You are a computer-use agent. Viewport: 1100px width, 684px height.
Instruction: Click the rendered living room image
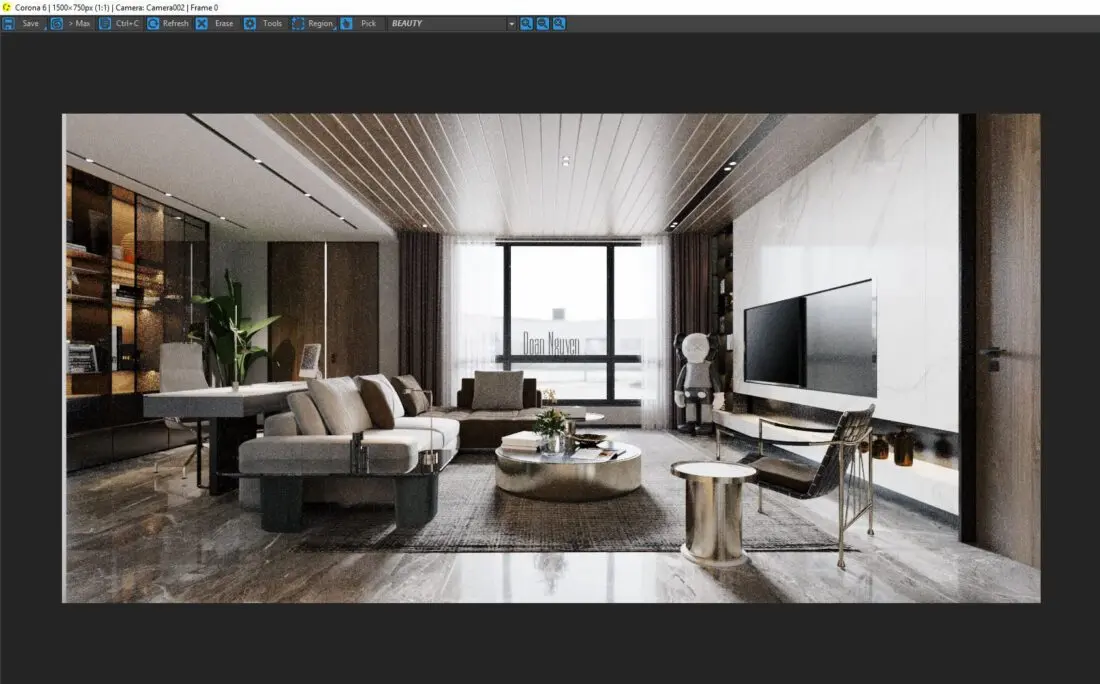click(x=551, y=358)
